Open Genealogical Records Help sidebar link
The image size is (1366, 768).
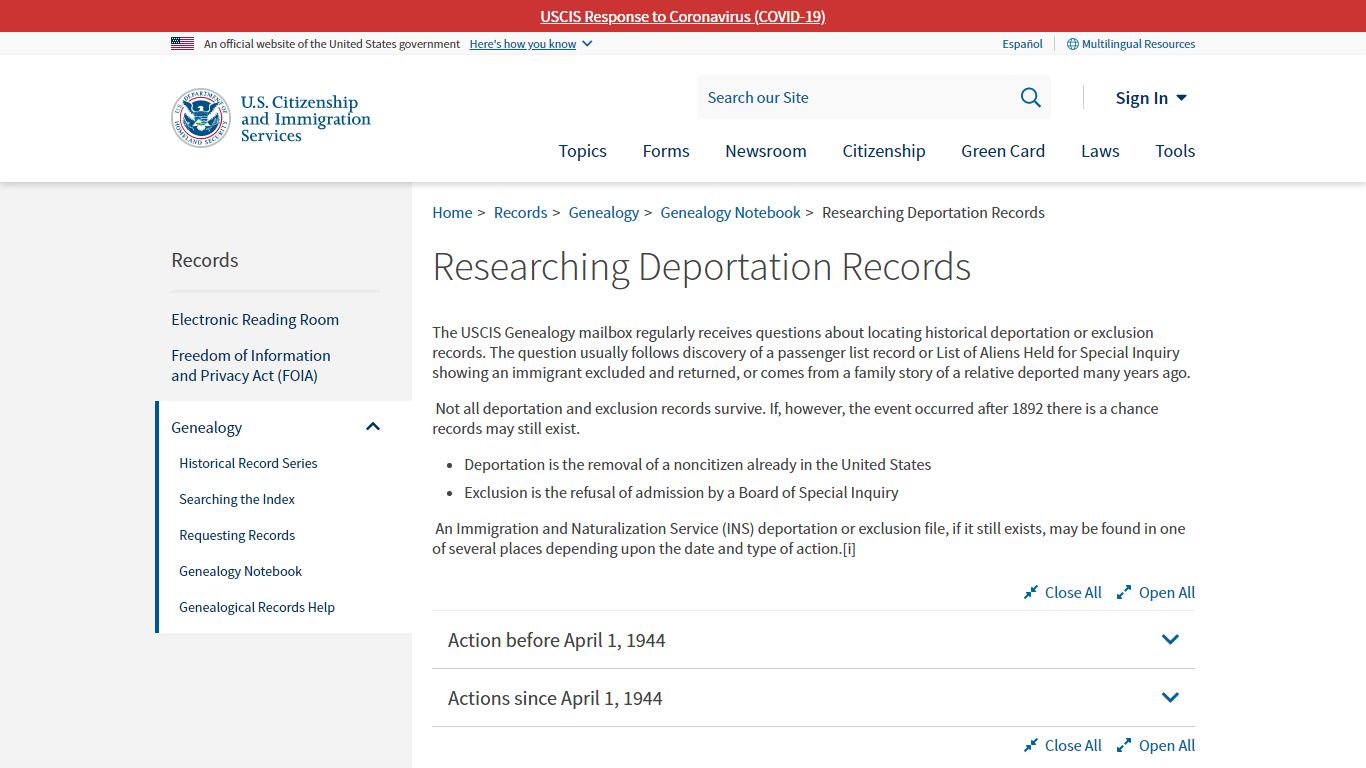[x=257, y=608]
